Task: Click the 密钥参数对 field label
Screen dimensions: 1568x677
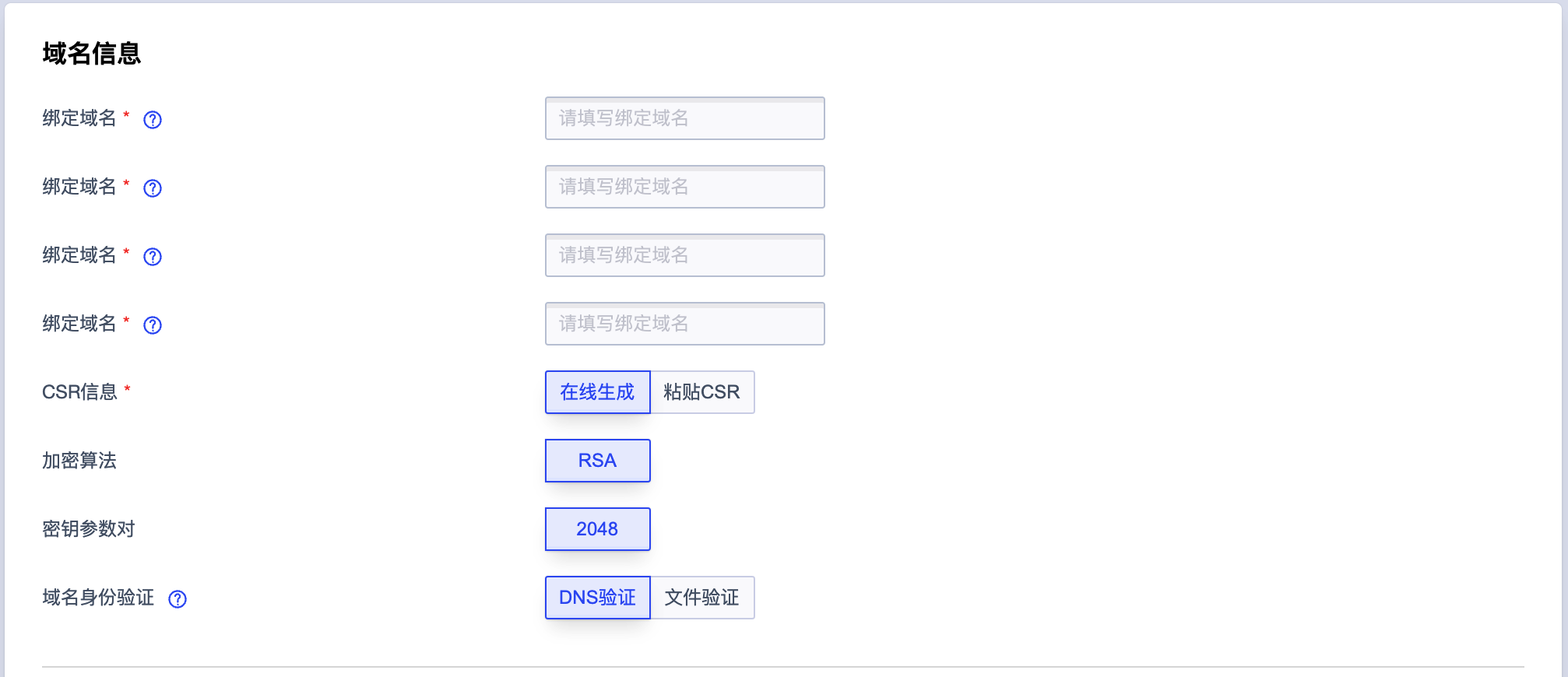Action: coord(87,529)
